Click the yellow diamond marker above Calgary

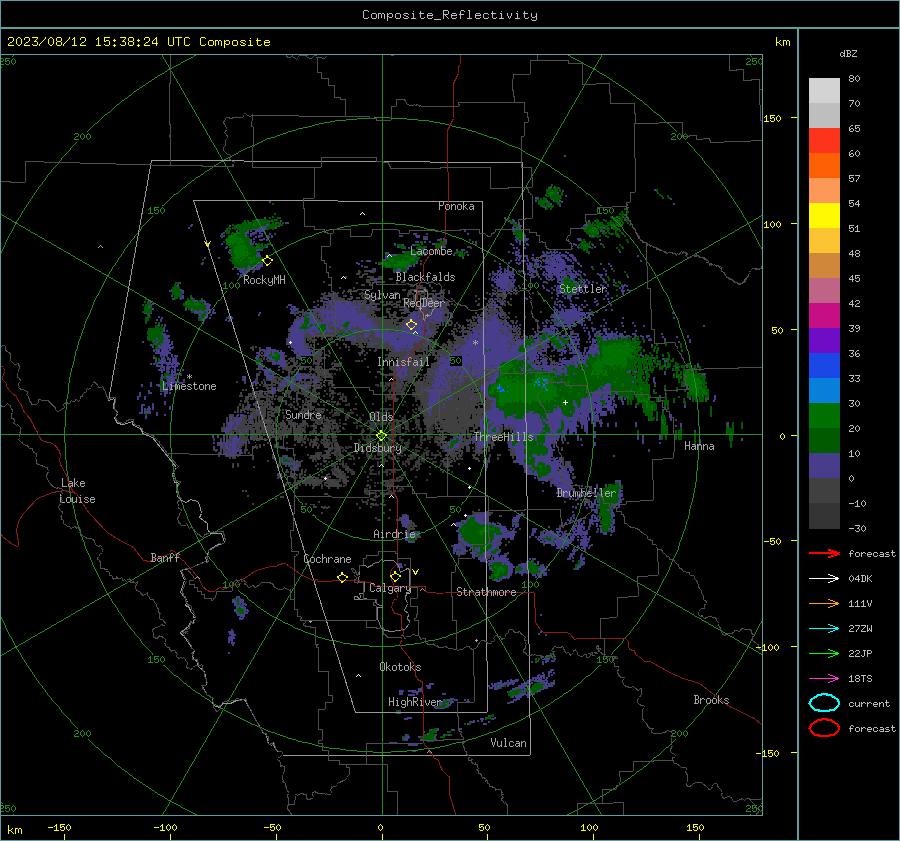[395, 576]
